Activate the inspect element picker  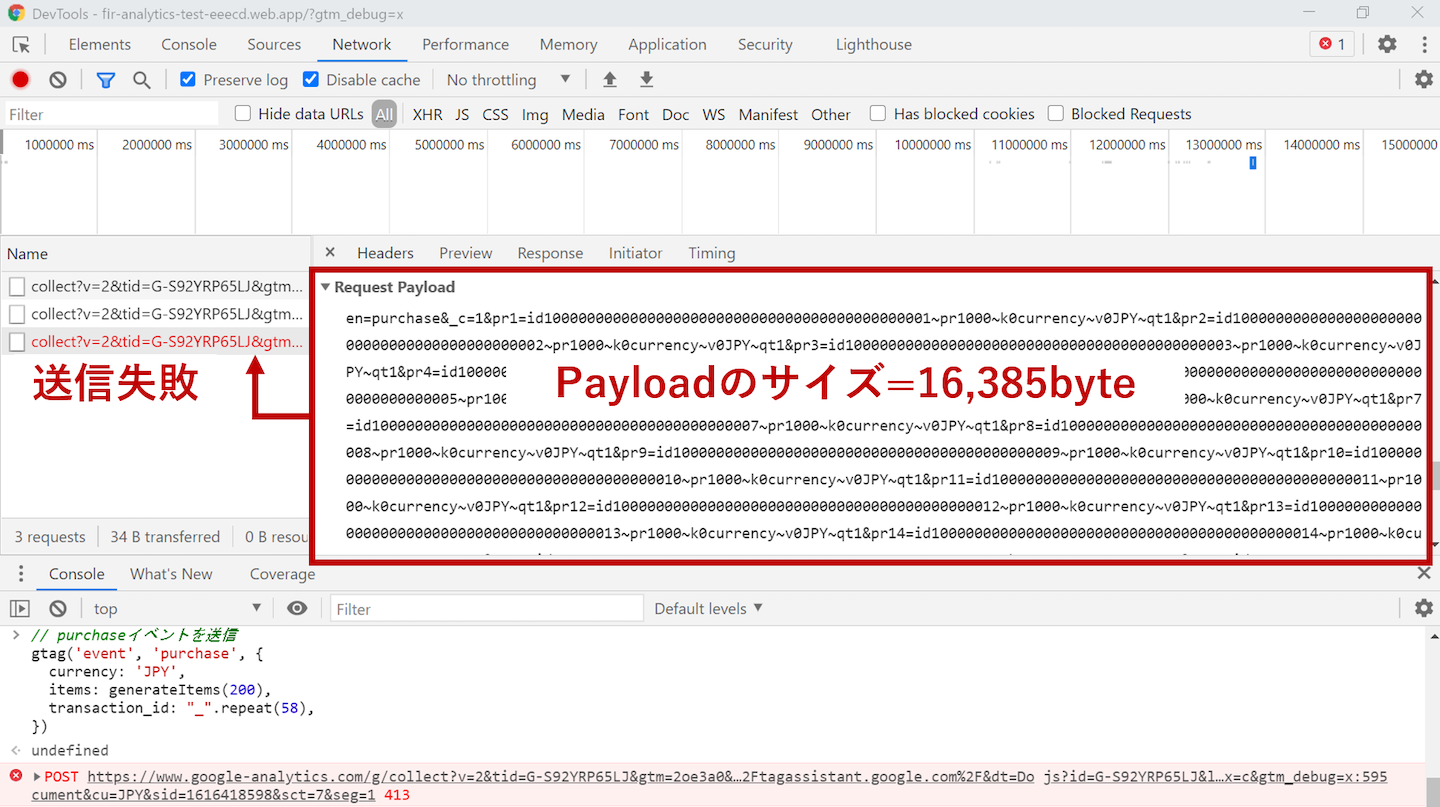tap(21, 45)
